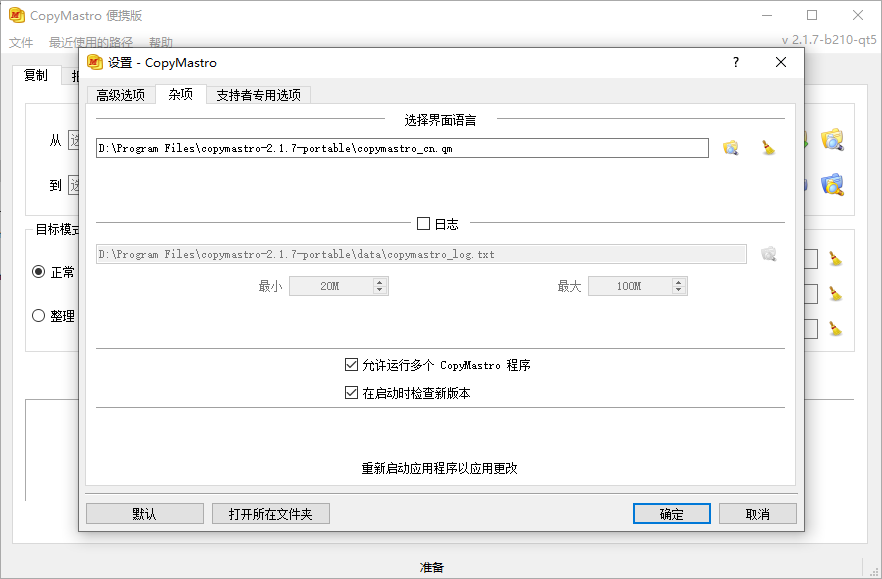Clear the language file path with the broom icon

click(x=768, y=148)
